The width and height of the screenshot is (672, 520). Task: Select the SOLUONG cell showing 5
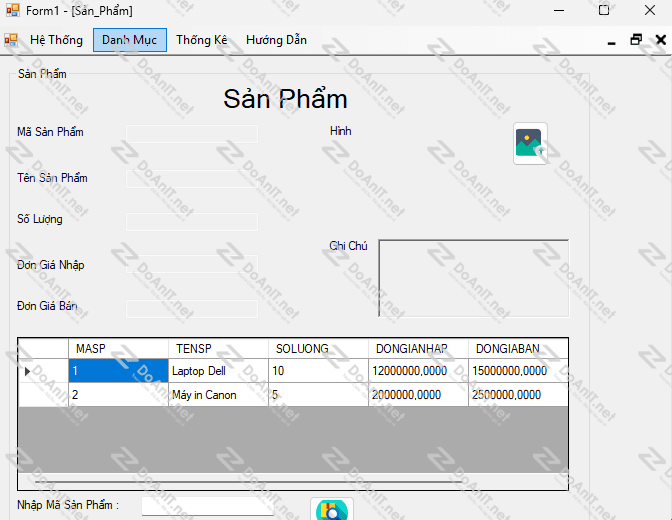tap(318, 395)
